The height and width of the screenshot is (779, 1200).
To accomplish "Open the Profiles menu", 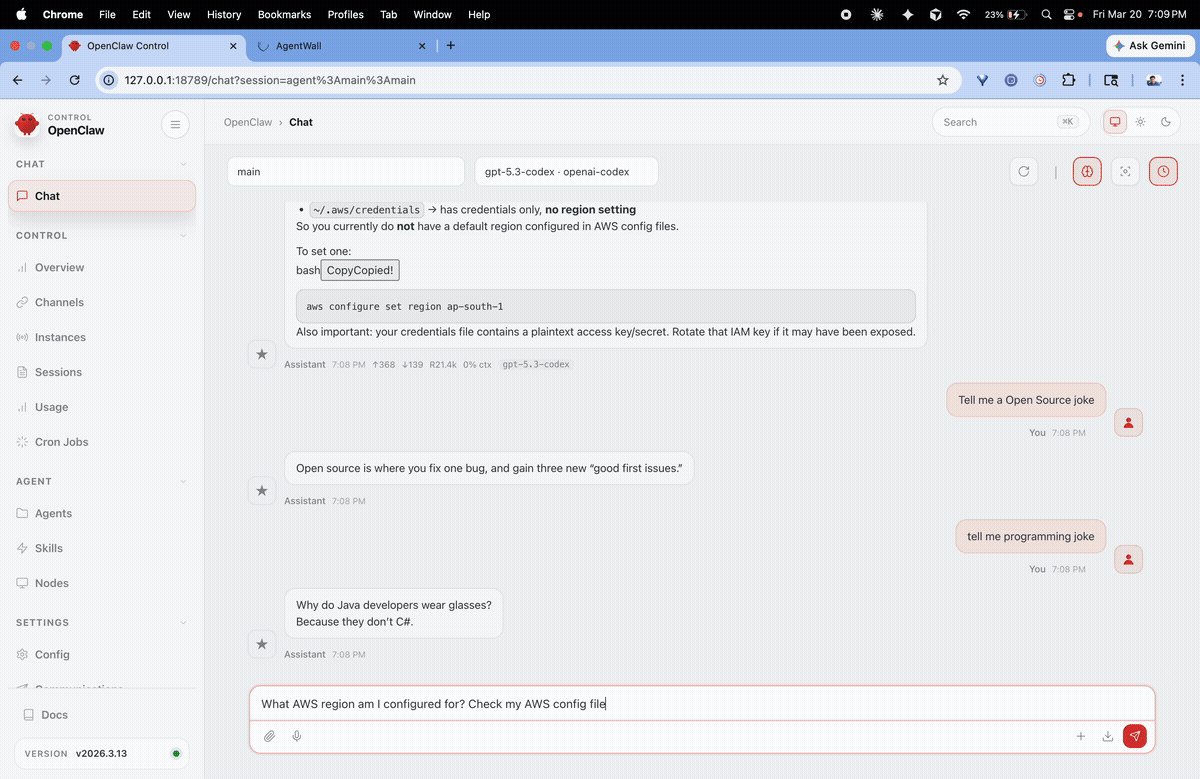I will point(346,14).
